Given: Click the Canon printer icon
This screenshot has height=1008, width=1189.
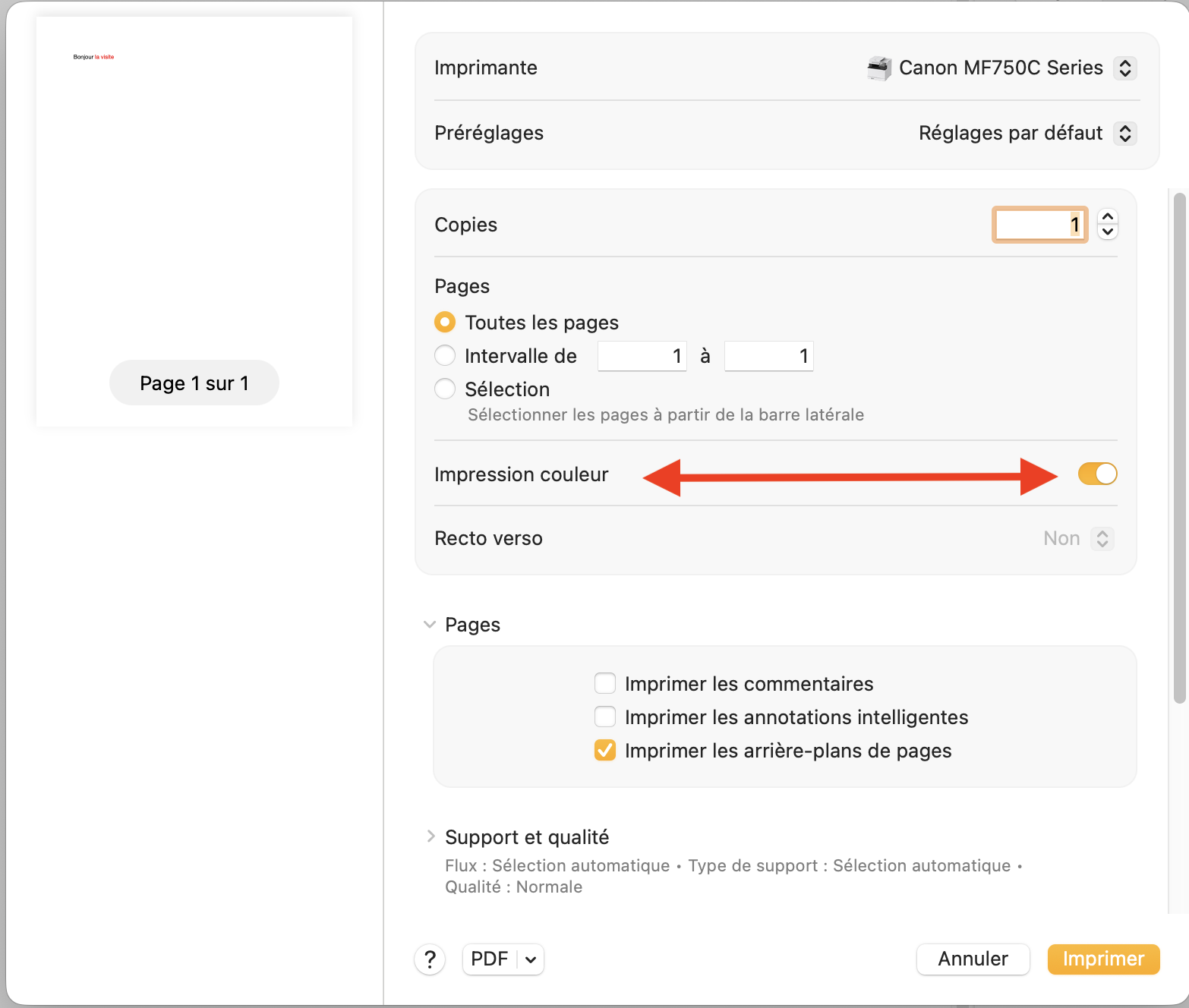Looking at the screenshot, I should (879, 68).
